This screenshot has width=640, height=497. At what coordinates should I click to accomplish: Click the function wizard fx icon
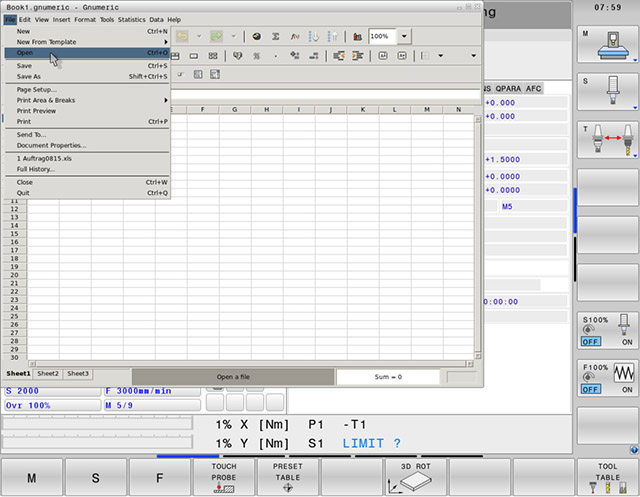tap(295, 36)
